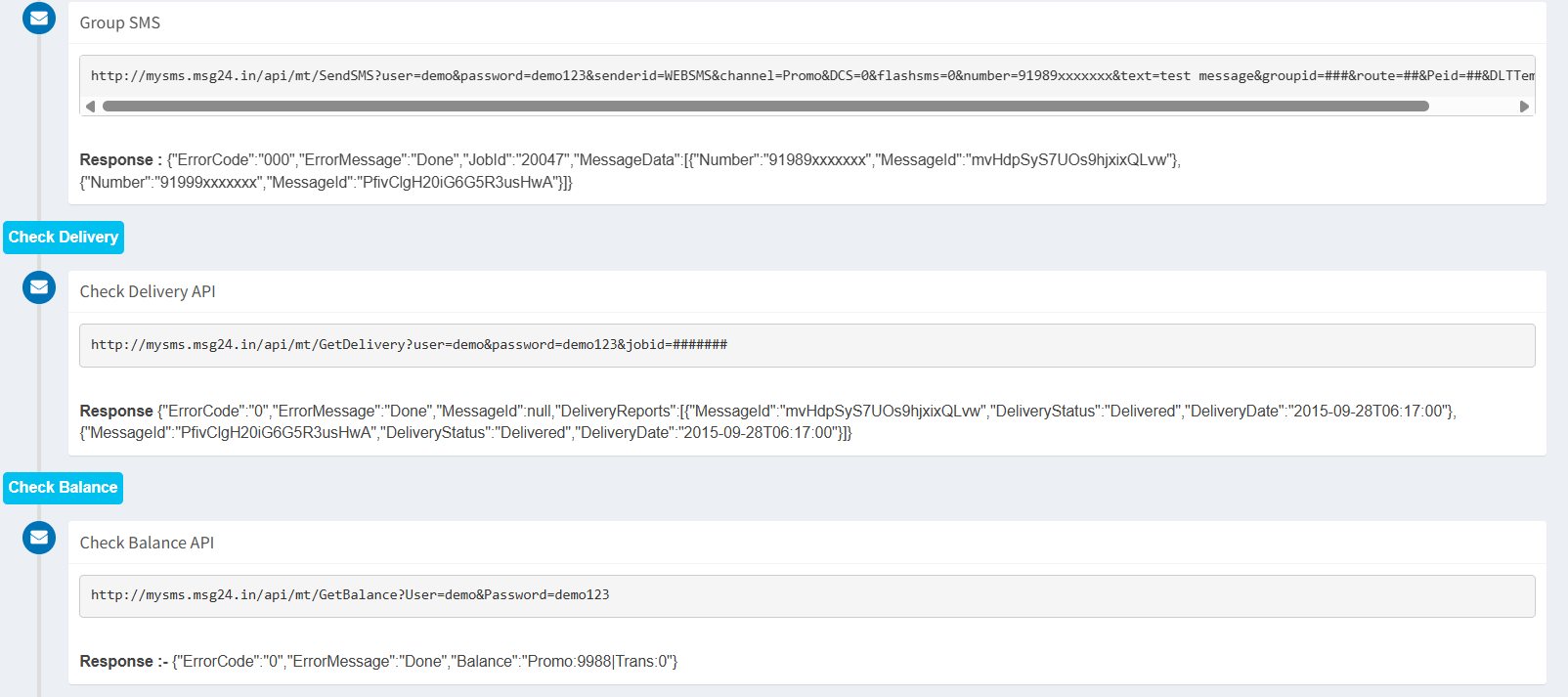Click the bold Response label under SendSMS URL
1568x697 pixels.
coord(116,160)
